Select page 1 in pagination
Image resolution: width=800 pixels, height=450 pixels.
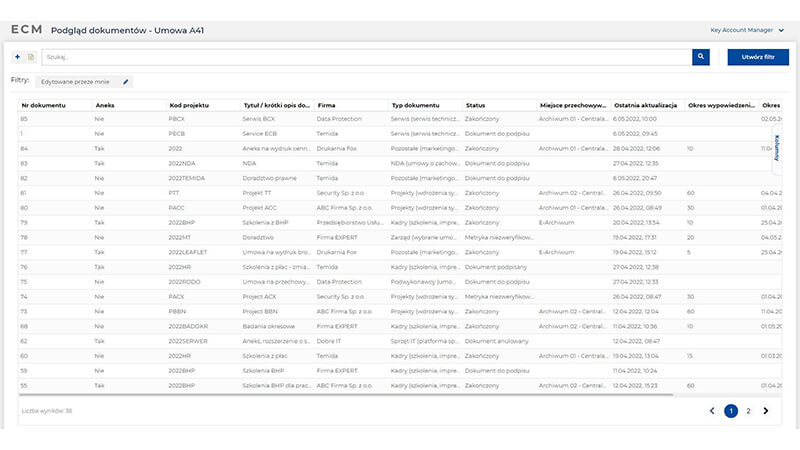point(731,411)
